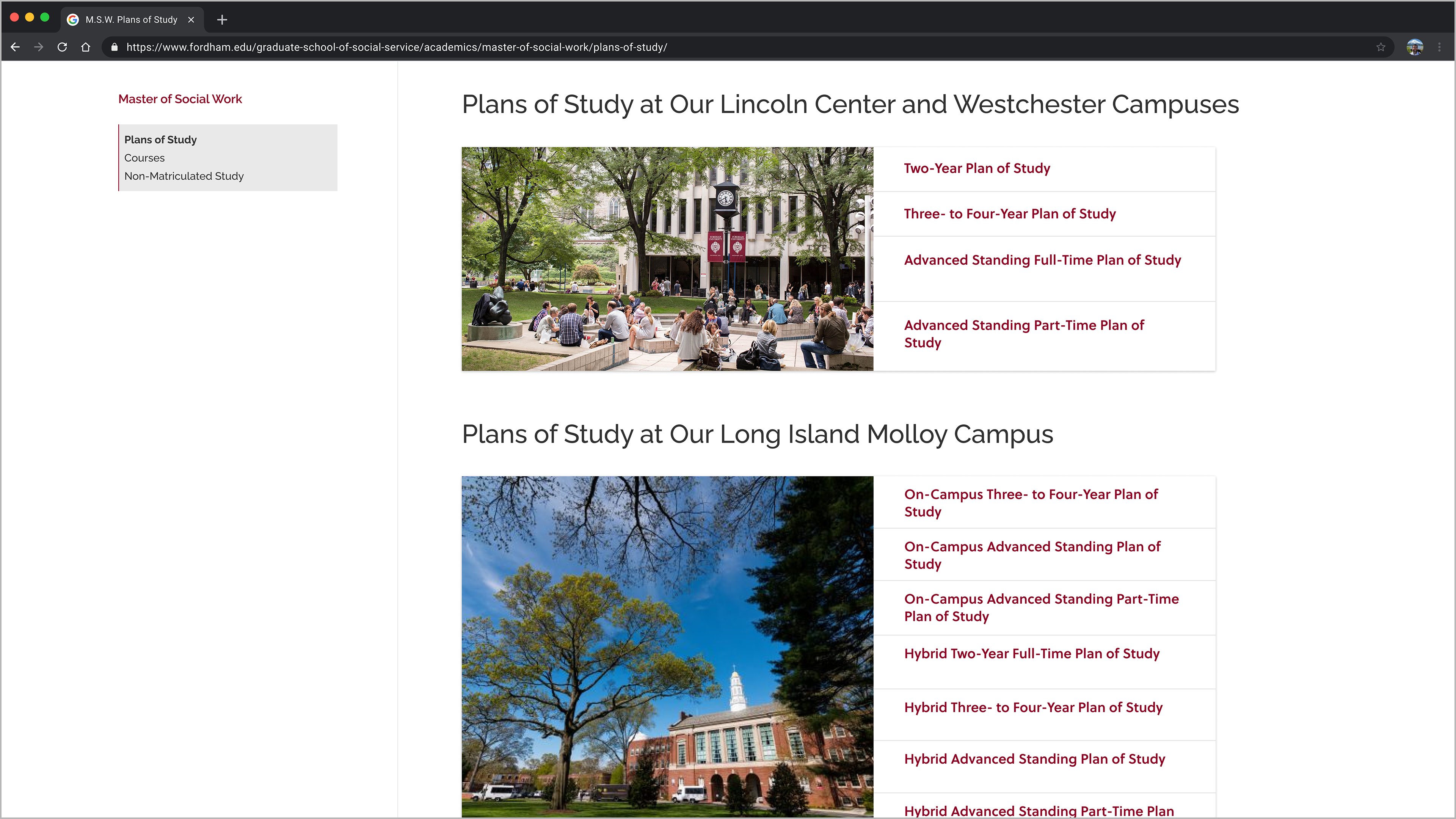Click the red macOS close window button
Viewport: 1456px width, 819px height.
(15, 17)
